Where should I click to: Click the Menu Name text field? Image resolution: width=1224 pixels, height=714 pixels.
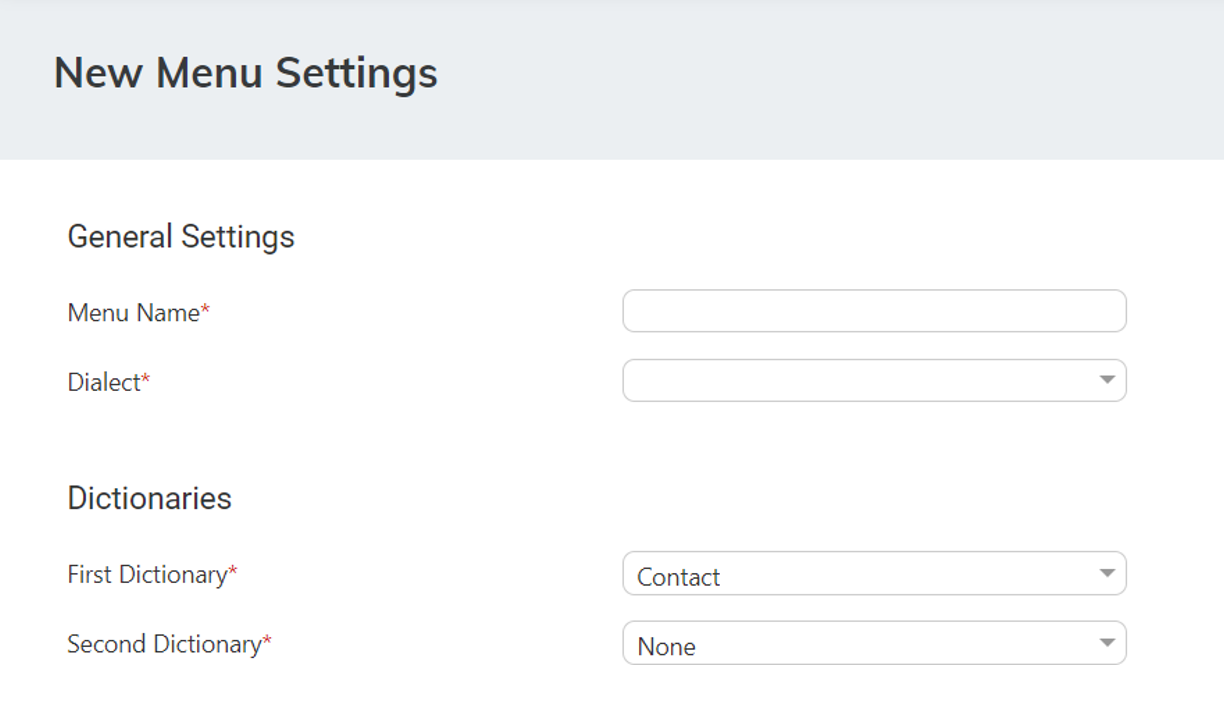click(873, 311)
